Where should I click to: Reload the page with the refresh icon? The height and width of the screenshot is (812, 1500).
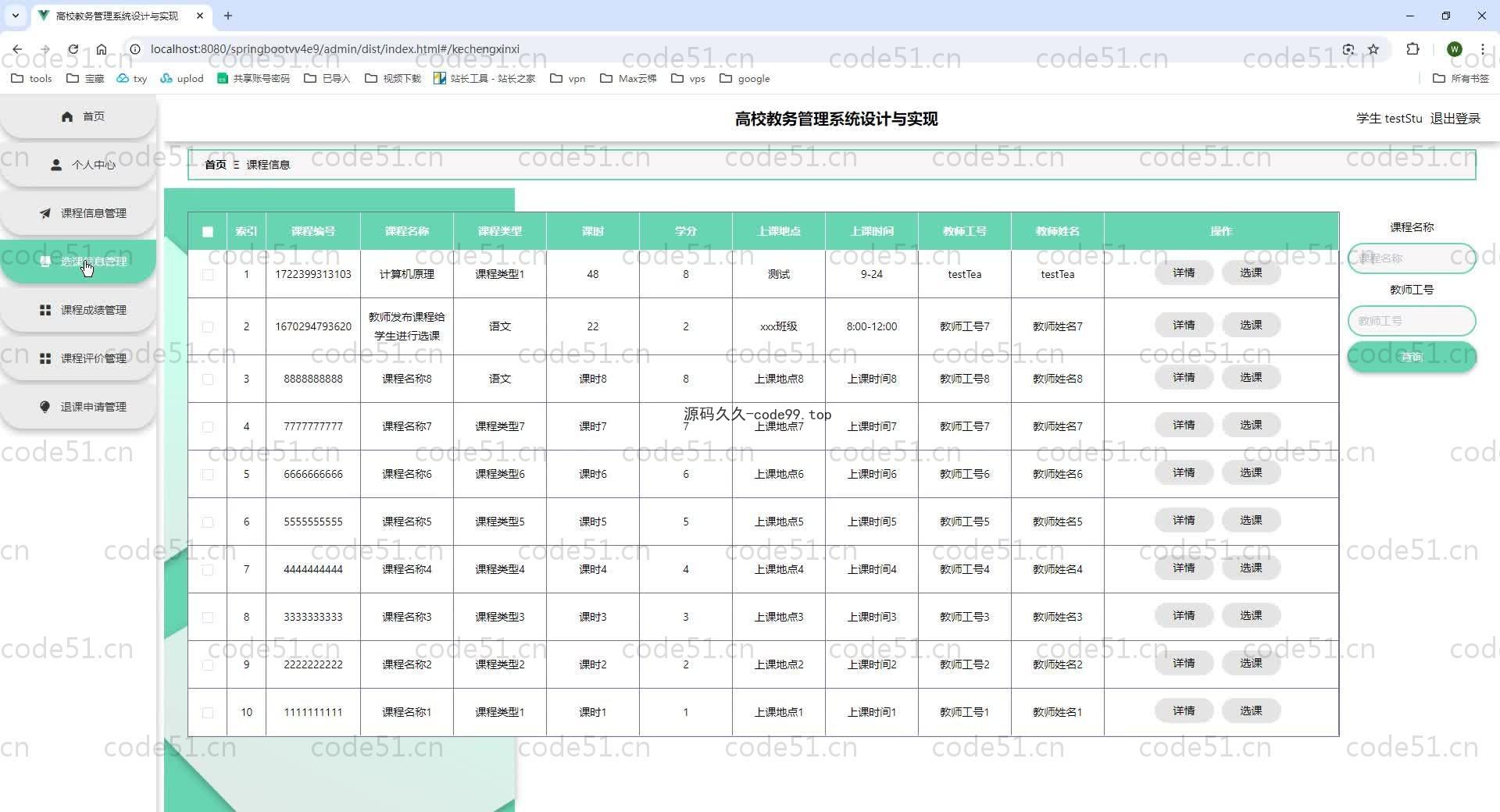coord(73,48)
